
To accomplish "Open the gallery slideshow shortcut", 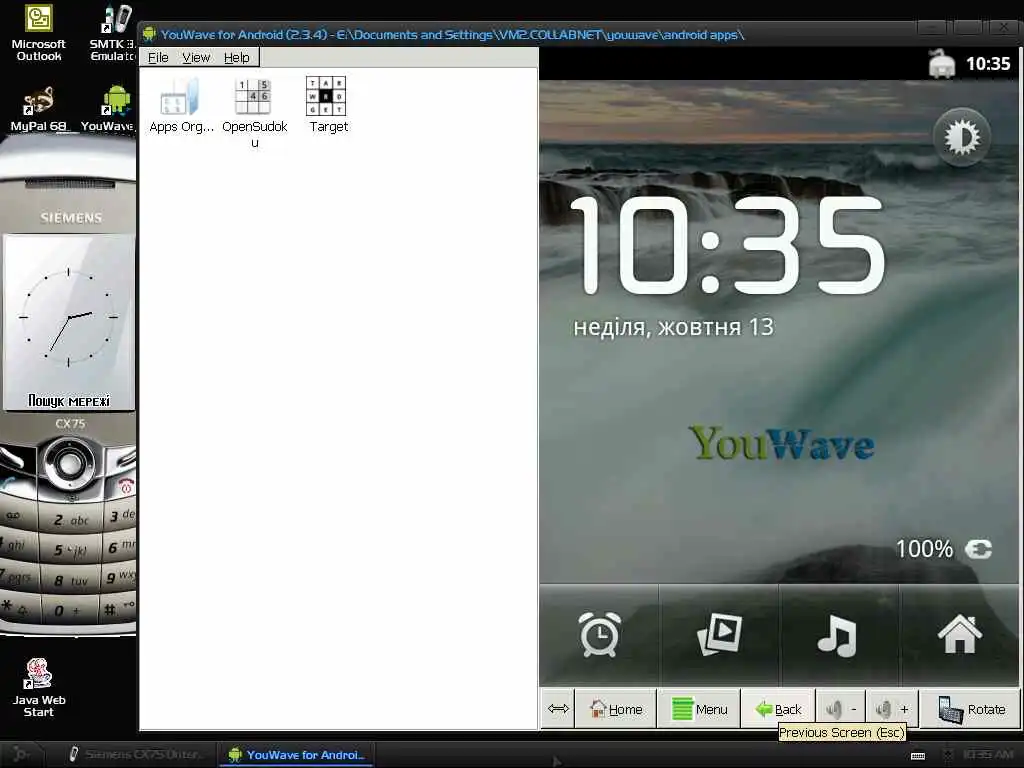I will [x=718, y=633].
